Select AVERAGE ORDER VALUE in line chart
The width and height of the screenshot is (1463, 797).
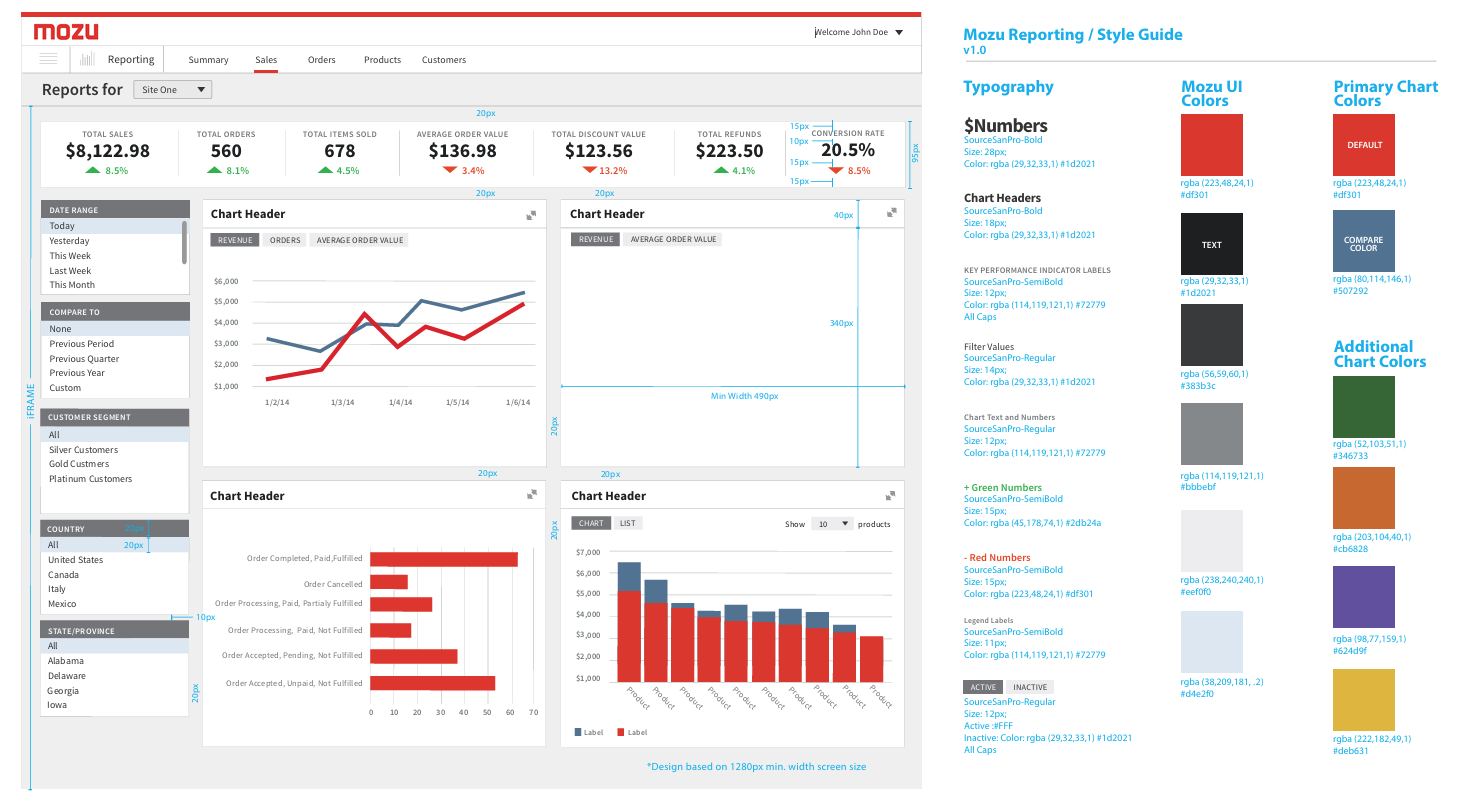[360, 240]
